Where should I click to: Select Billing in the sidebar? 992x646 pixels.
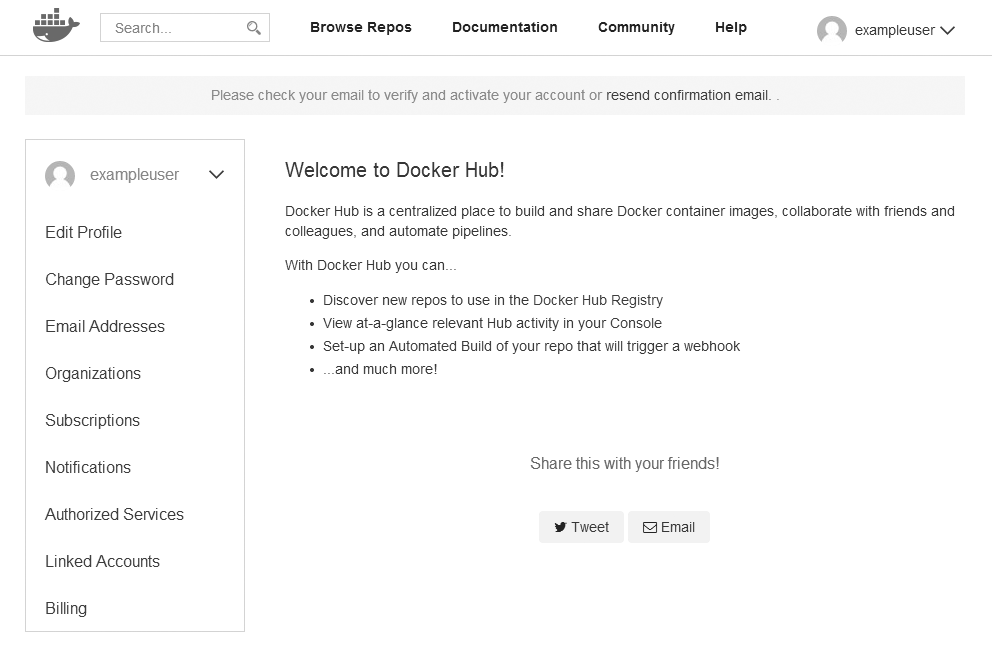[x=66, y=608]
